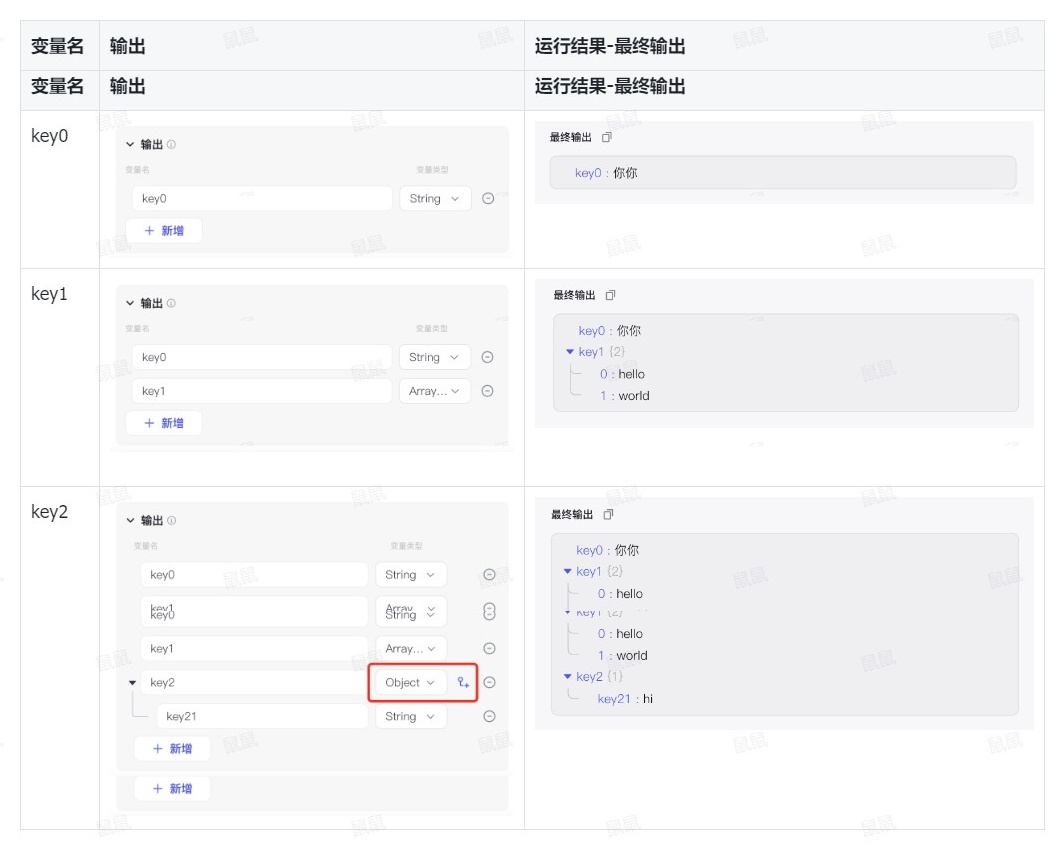Delete the key1 Array variable above the key2 Object field

pos(489,648)
